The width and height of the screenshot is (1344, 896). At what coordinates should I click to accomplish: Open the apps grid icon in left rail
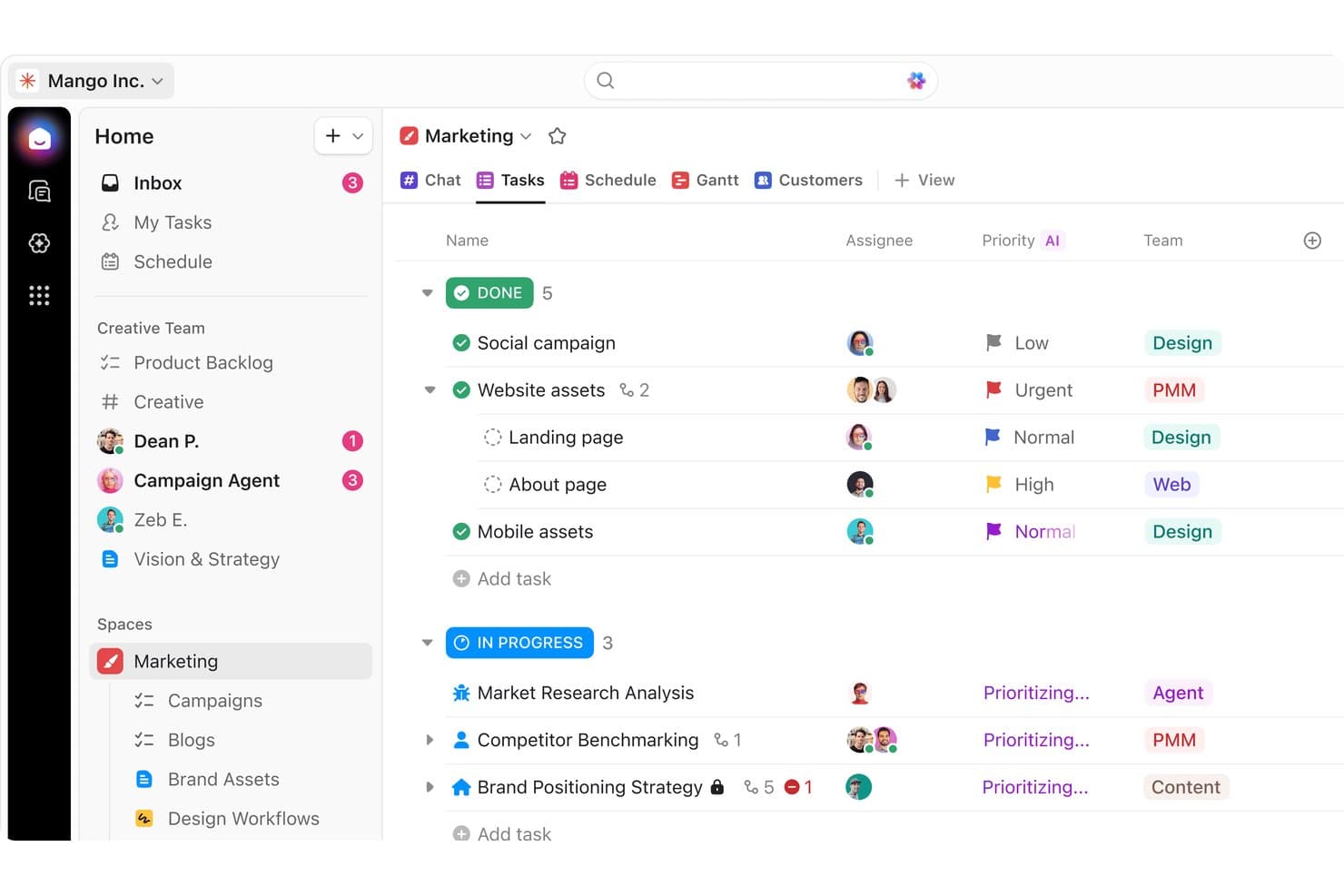coord(39,295)
